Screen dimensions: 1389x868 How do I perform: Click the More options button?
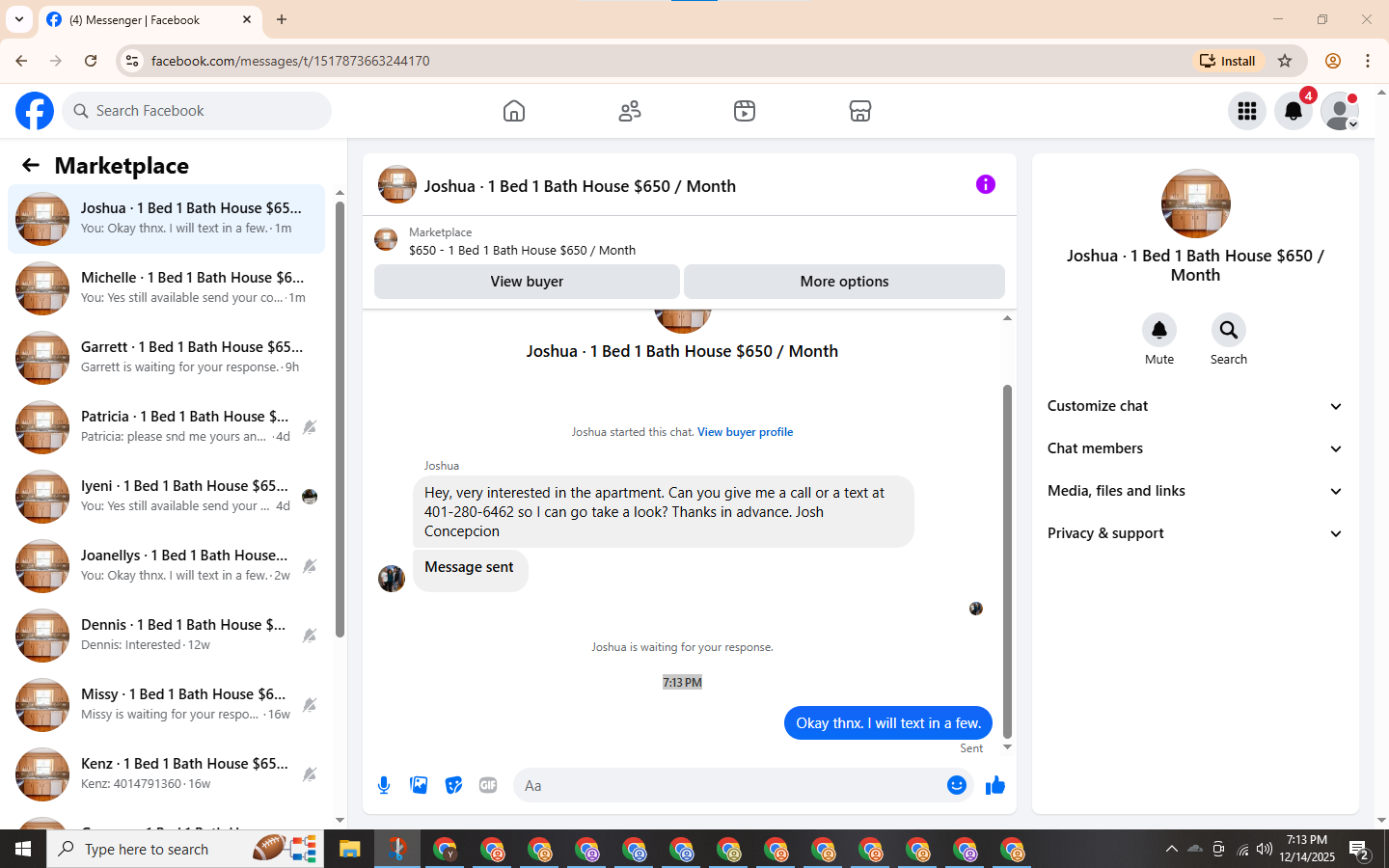click(x=844, y=282)
